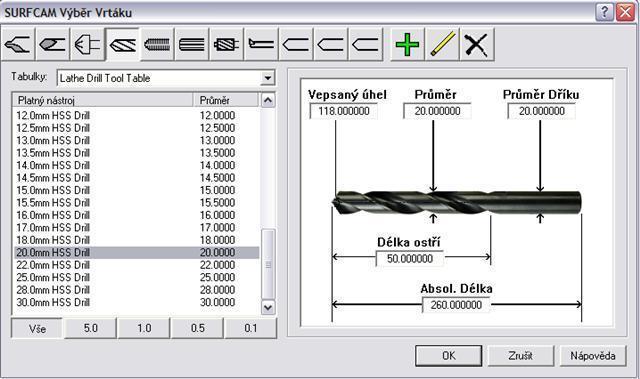Click the Délka ostří value field

(x=410, y=259)
